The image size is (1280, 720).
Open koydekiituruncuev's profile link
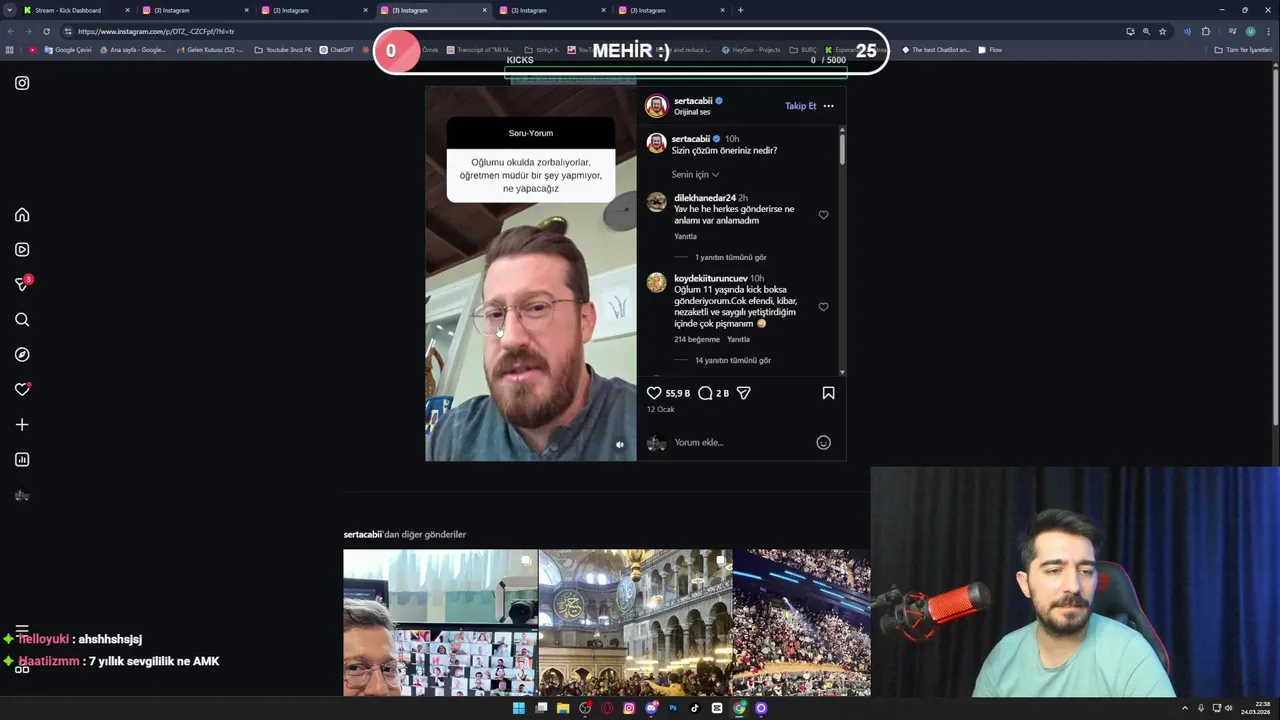tap(711, 278)
